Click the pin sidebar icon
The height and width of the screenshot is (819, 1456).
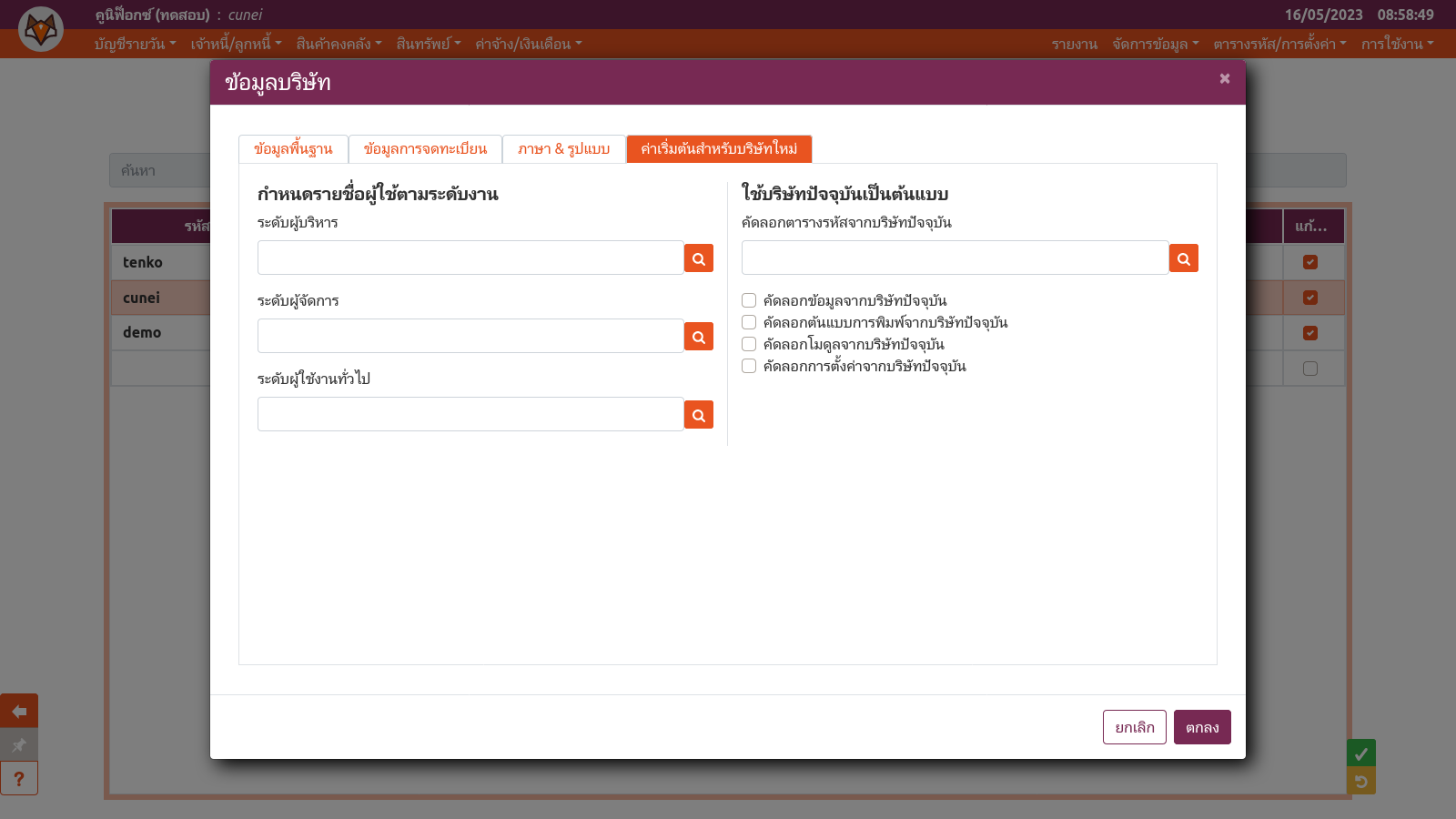click(x=19, y=745)
